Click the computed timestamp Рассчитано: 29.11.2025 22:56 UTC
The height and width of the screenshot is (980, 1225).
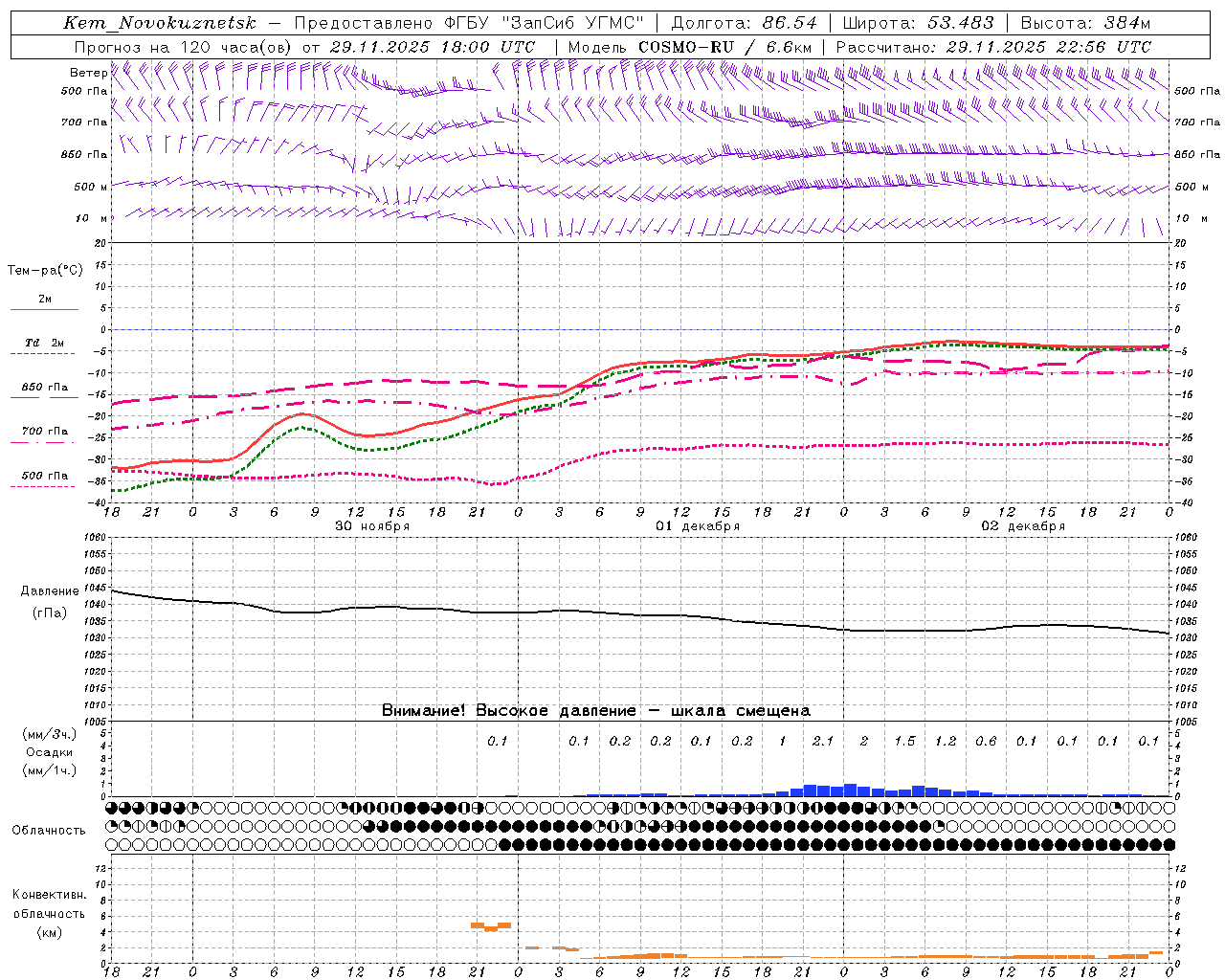[993, 47]
